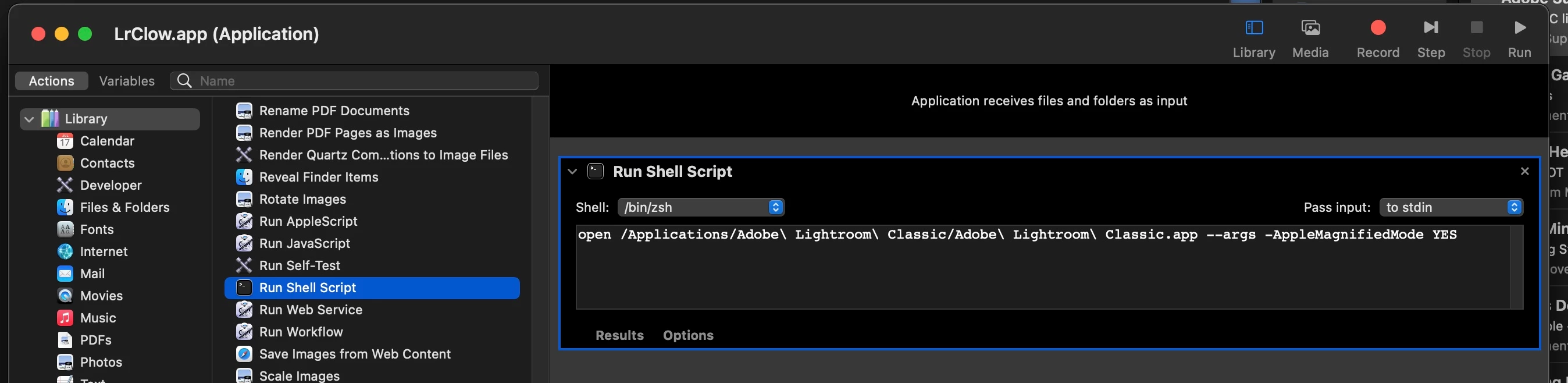
Task: Select the Calendar library category icon
Action: [x=65, y=141]
